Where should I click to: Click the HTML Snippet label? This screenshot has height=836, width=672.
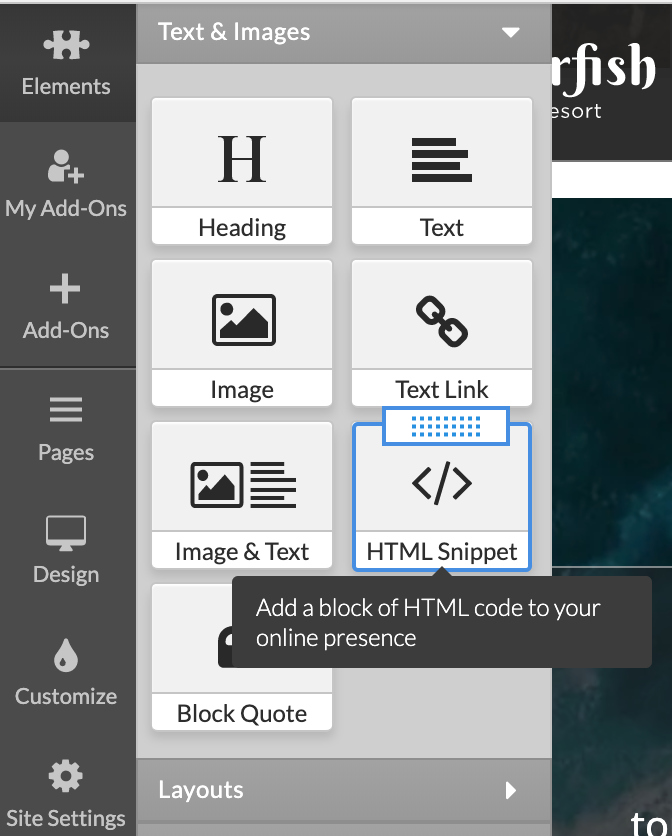tap(442, 552)
